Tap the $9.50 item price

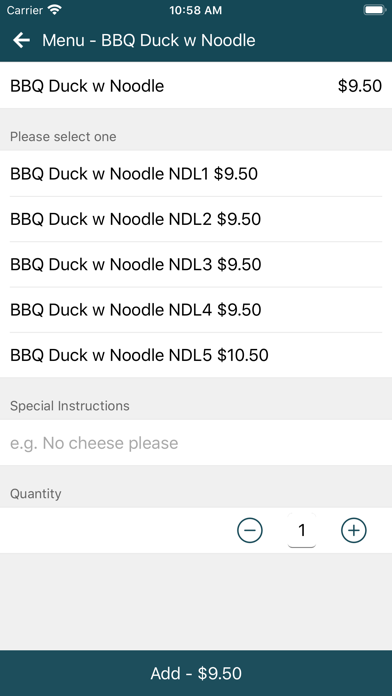point(360,86)
